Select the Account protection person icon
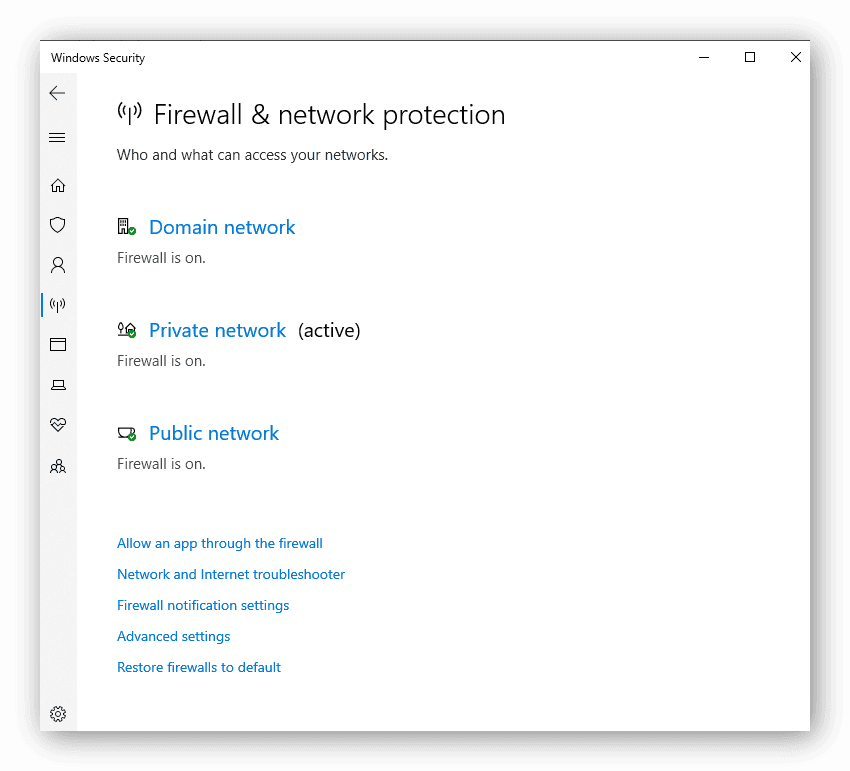This screenshot has width=850, height=771. click(x=57, y=265)
